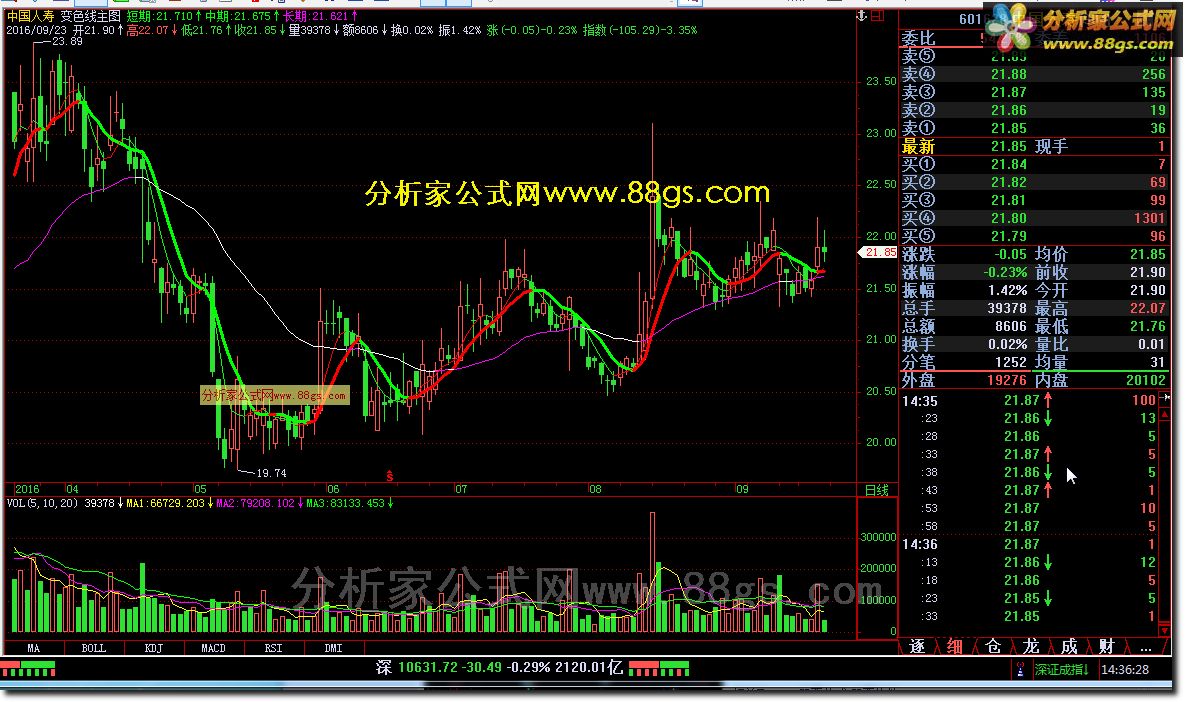The width and height of the screenshot is (1185, 702).
Task: Open the 龙 tab in the side panel
Action: (1031, 647)
